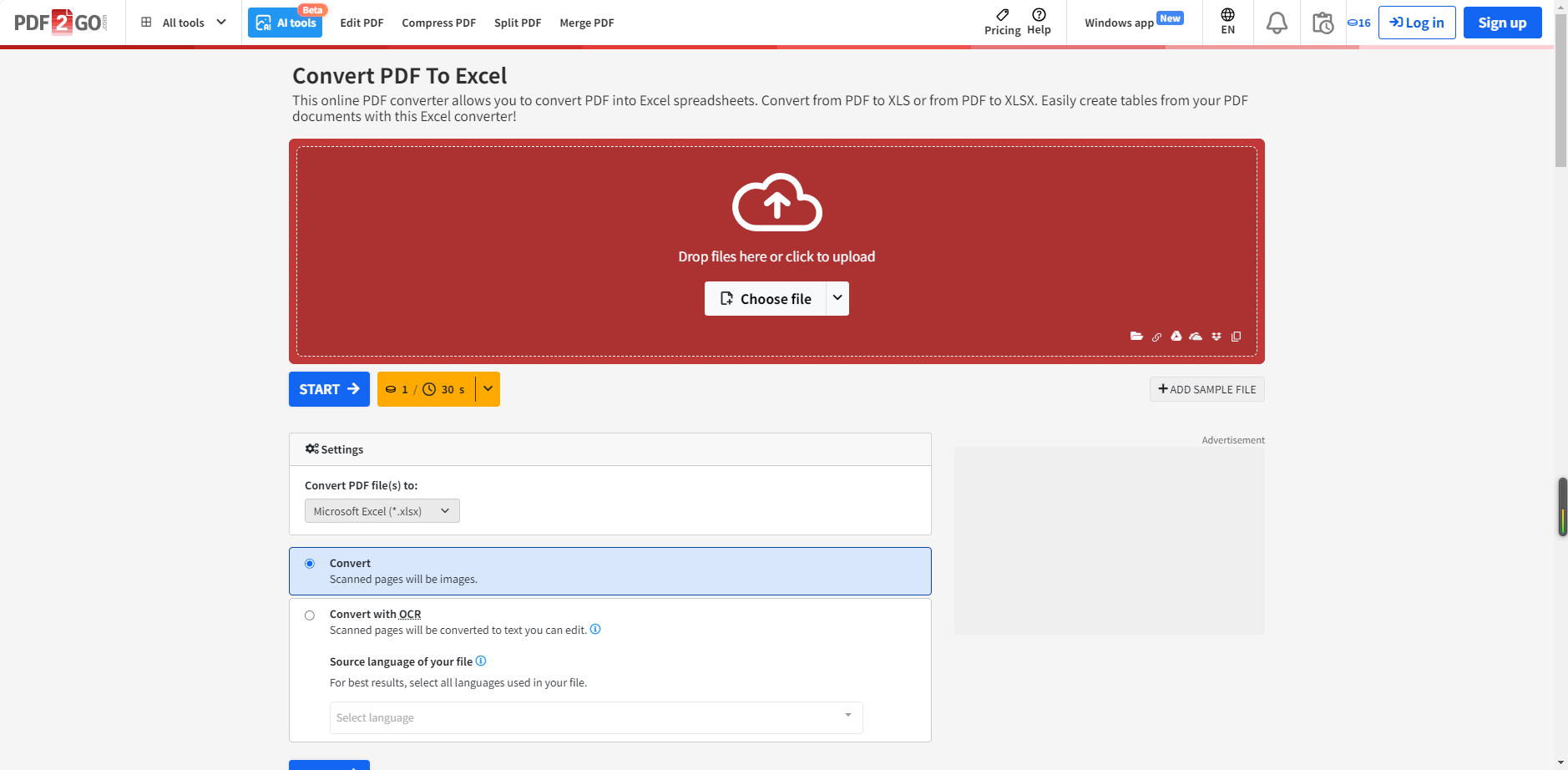Click the OCR info icon after scanned pages text
The width and height of the screenshot is (1568, 770).
[595, 630]
